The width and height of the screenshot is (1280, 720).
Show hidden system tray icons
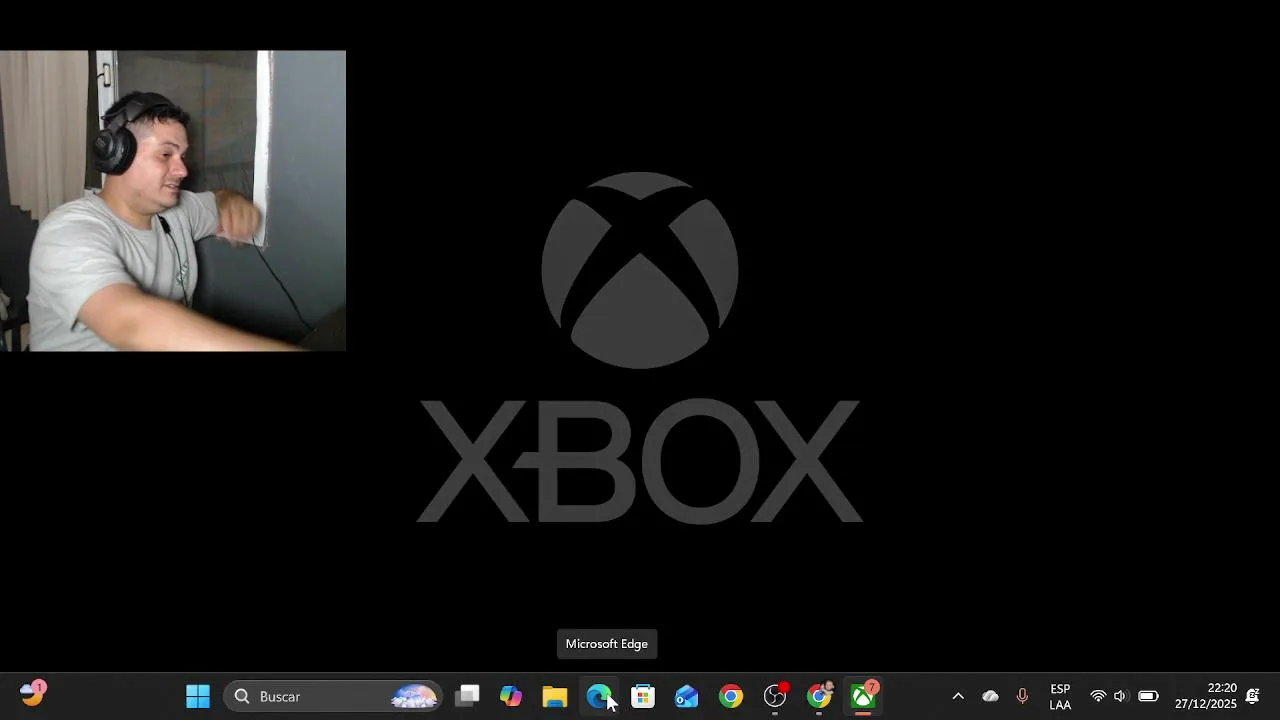point(958,696)
